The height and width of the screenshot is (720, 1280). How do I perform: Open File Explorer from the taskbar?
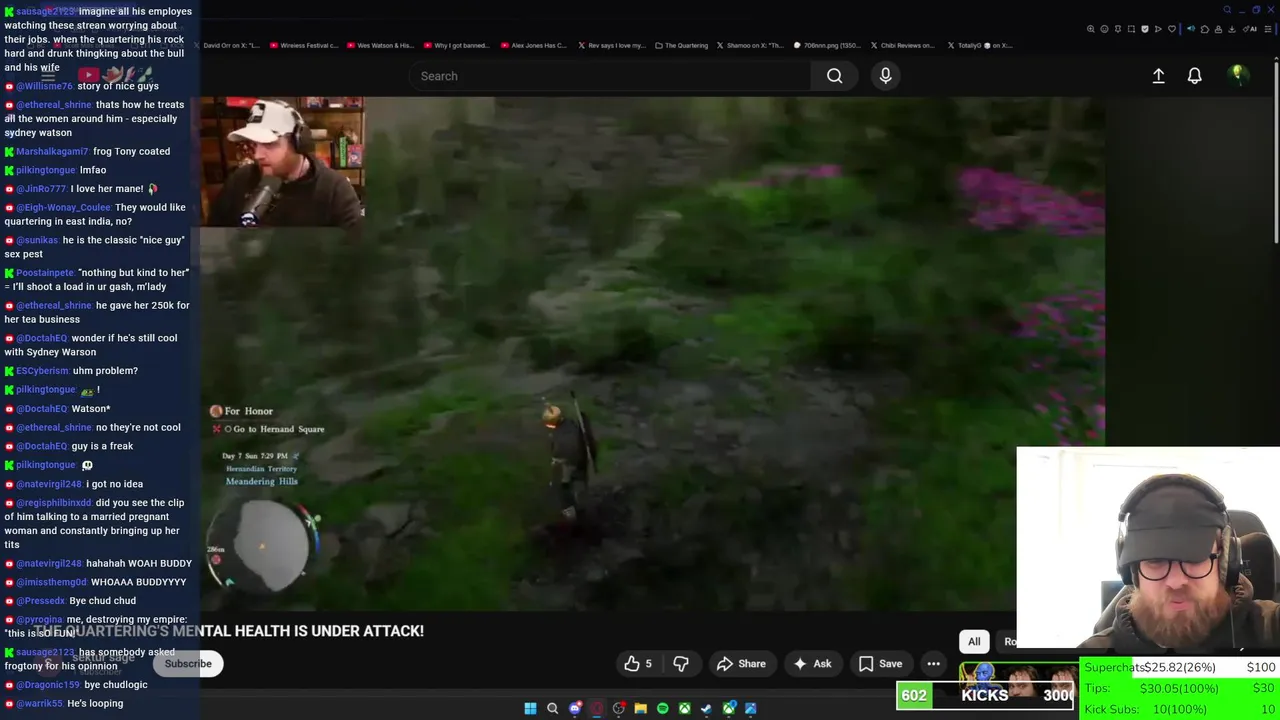[x=640, y=709]
